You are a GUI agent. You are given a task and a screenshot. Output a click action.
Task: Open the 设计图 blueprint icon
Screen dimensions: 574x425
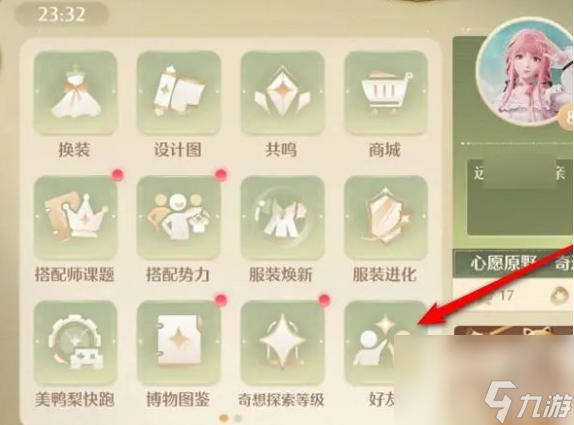pyautogui.click(x=179, y=93)
